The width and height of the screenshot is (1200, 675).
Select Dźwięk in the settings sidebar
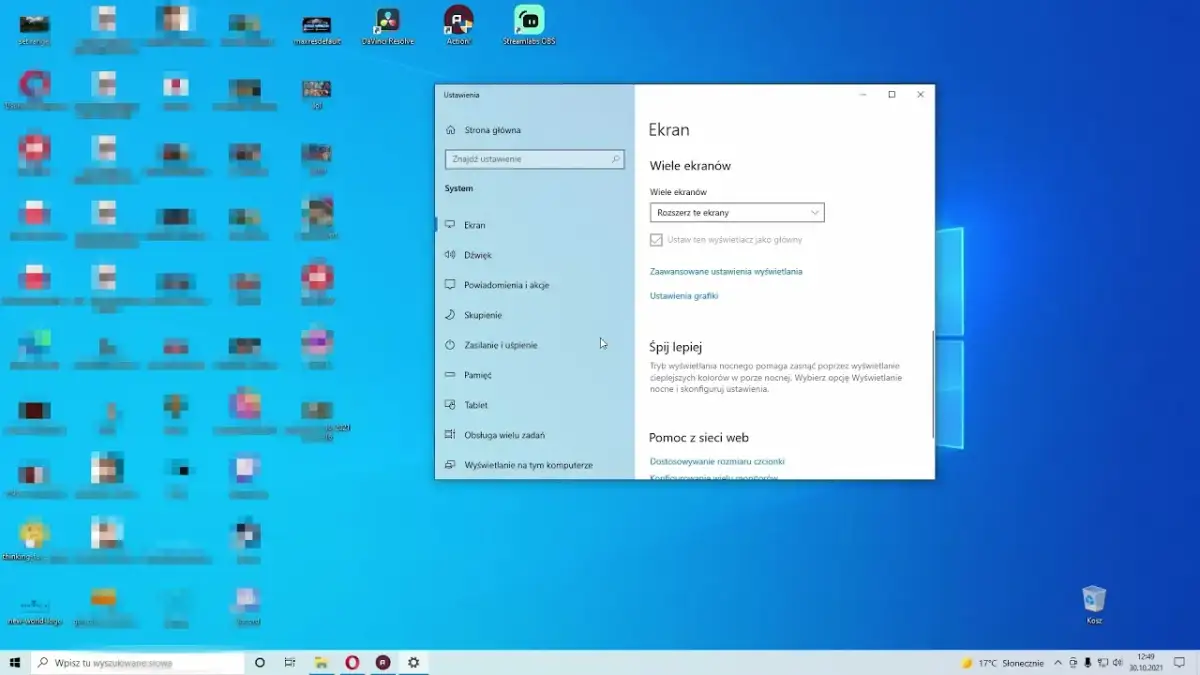point(478,255)
